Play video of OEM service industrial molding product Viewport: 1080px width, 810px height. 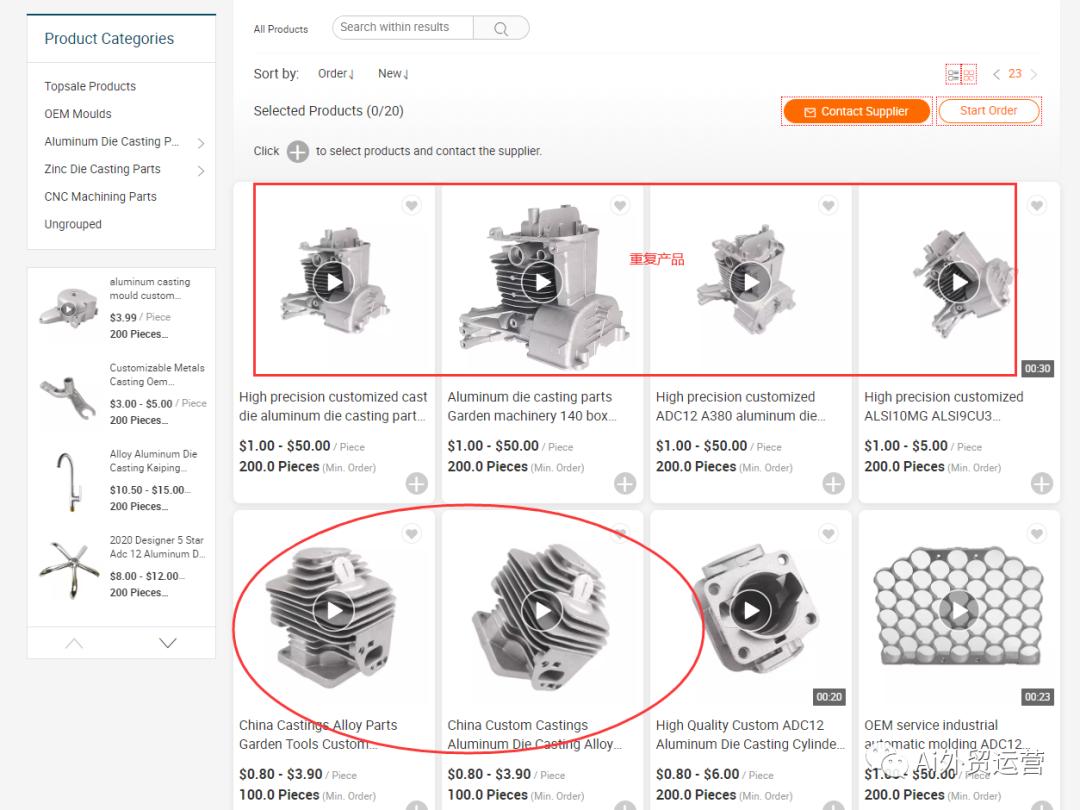tap(959, 610)
